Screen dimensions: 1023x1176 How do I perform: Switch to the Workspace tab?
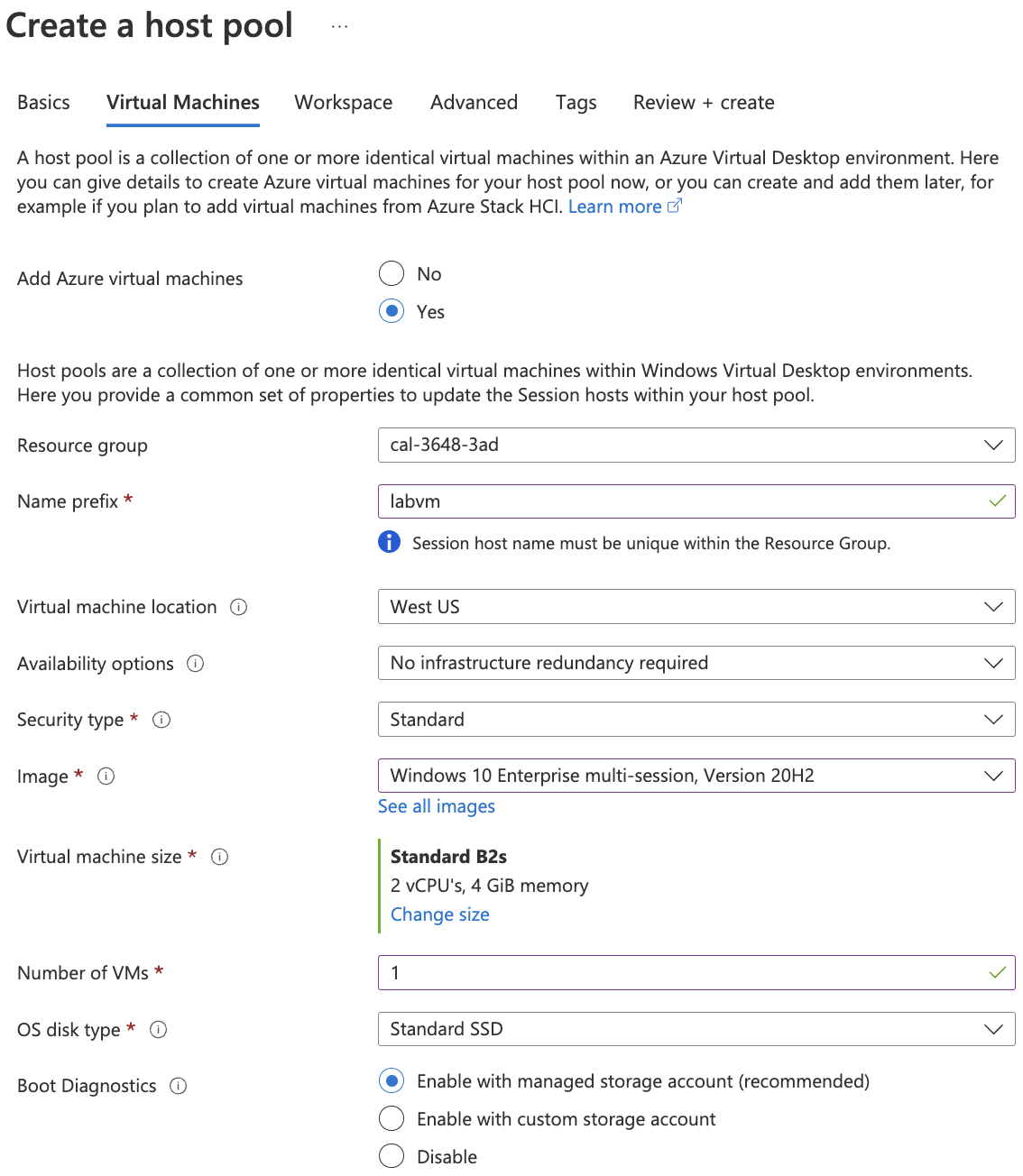pyautogui.click(x=343, y=103)
